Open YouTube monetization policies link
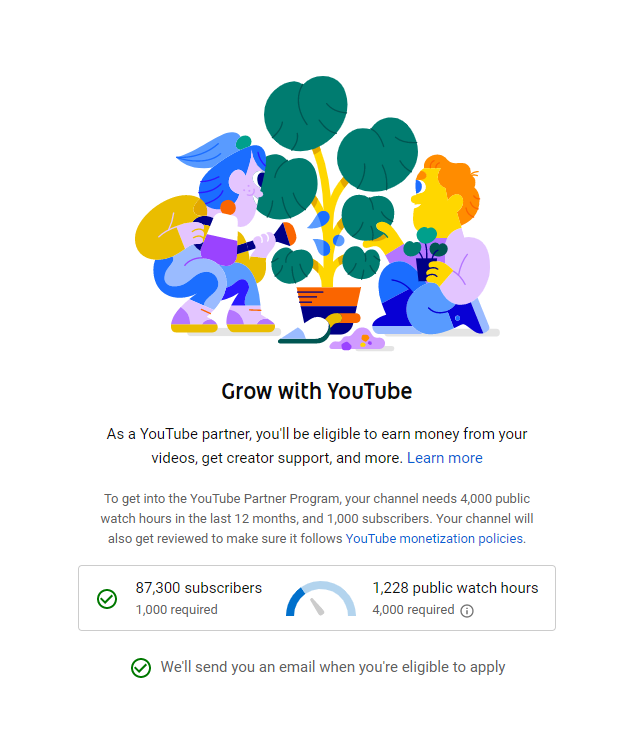628x733 pixels. (434, 539)
